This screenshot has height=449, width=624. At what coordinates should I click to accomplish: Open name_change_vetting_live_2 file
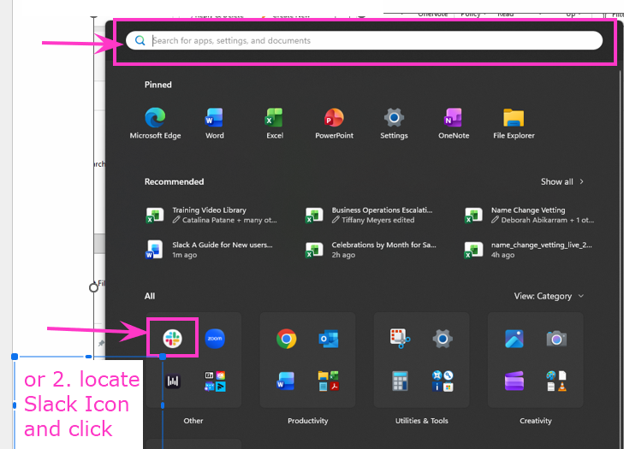point(528,250)
